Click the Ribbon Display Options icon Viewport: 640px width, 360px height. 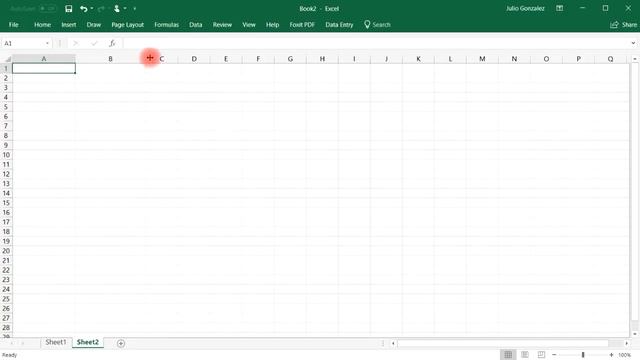(560, 8)
